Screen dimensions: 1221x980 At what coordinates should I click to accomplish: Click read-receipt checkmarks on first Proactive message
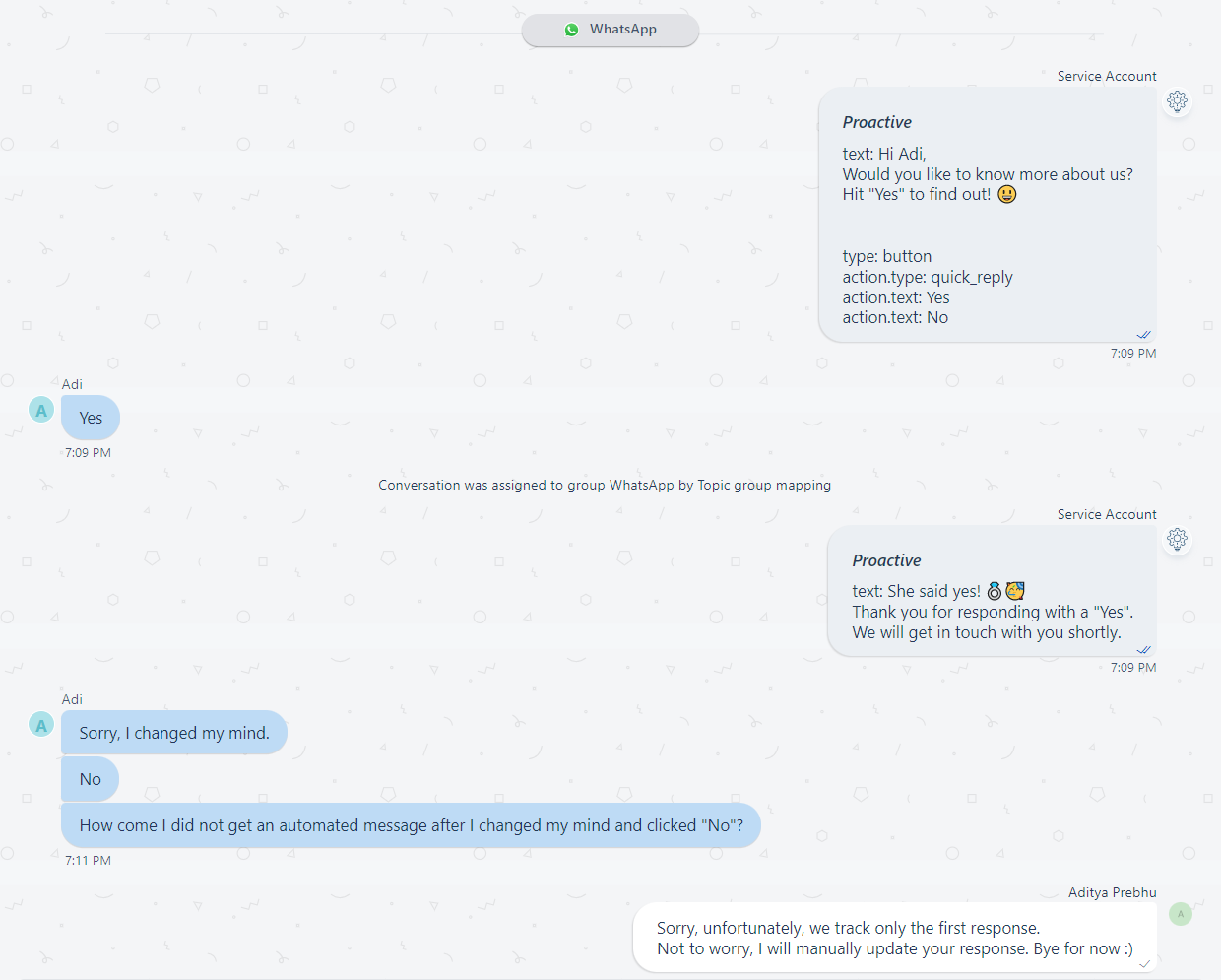coord(1143,335)
